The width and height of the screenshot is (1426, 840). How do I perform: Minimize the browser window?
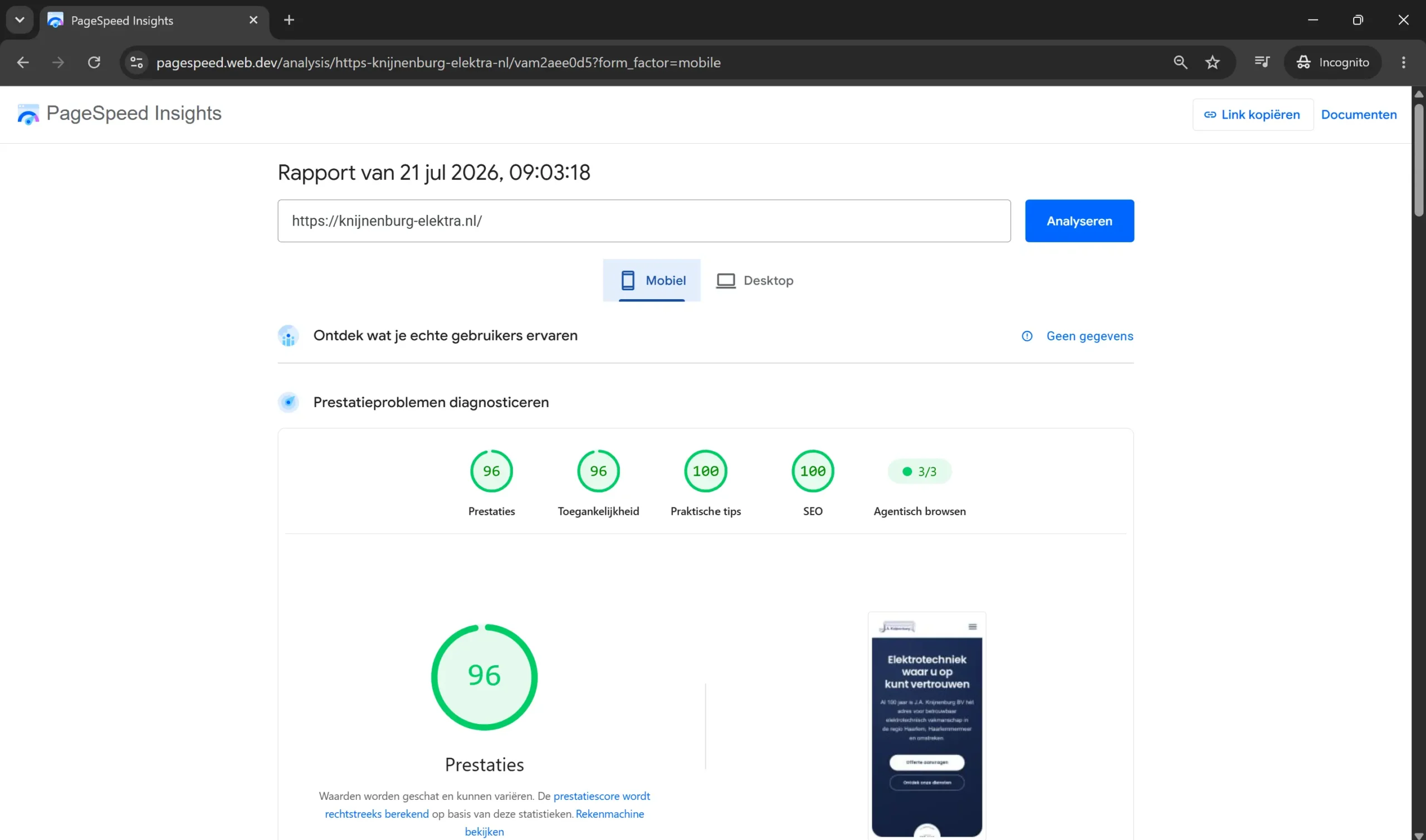[x=1313, y=21]
